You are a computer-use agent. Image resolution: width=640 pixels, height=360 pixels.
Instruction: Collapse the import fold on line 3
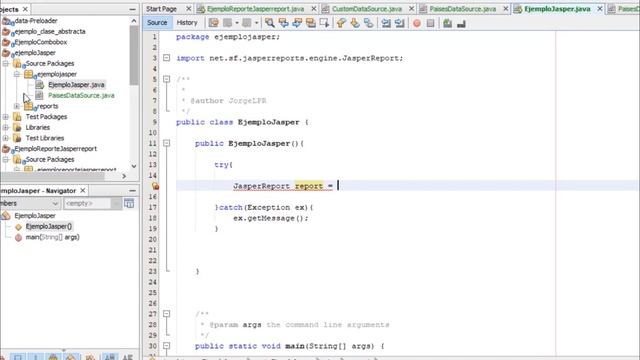[167, 58]
